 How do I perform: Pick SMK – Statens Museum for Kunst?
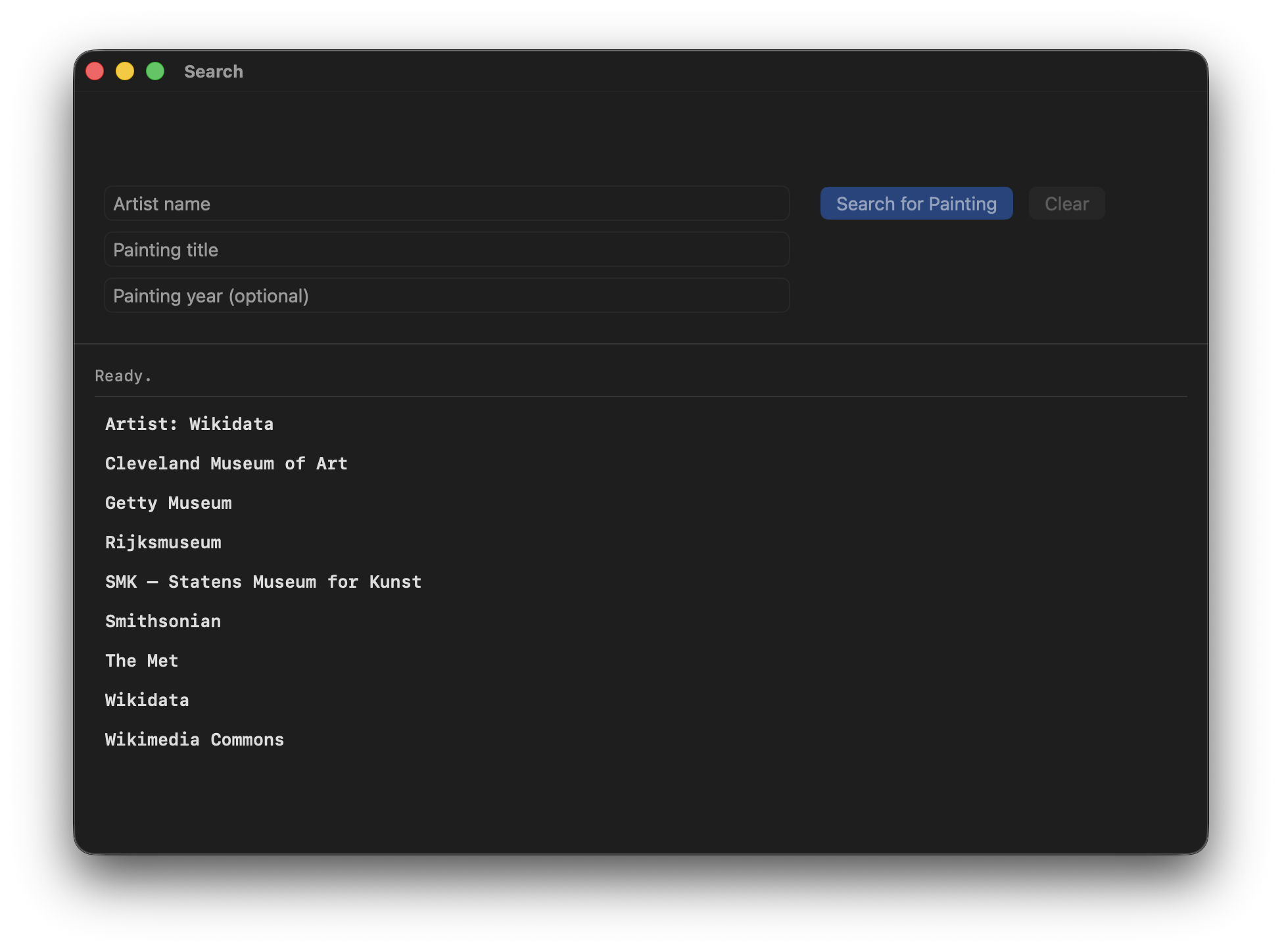pyautogui.click(x=263, y=582)
